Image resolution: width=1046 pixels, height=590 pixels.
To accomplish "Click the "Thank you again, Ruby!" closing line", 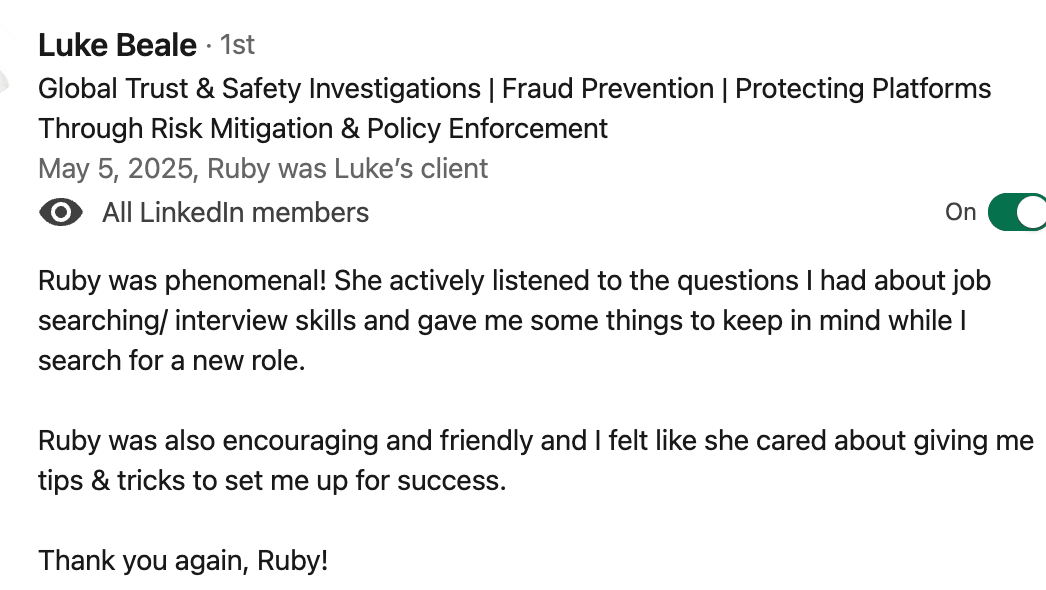I will click(183, 561).
